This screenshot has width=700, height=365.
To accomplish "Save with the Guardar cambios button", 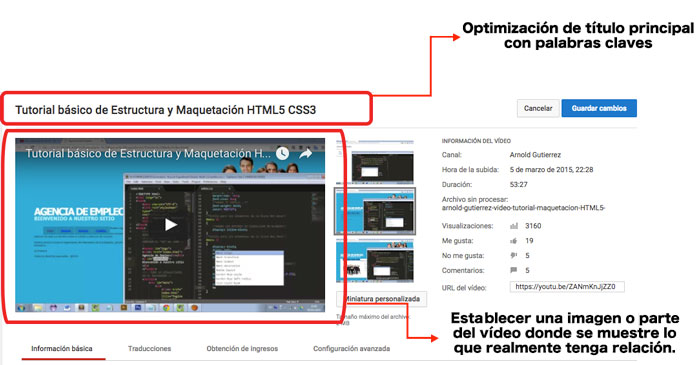I will [599, 108].
